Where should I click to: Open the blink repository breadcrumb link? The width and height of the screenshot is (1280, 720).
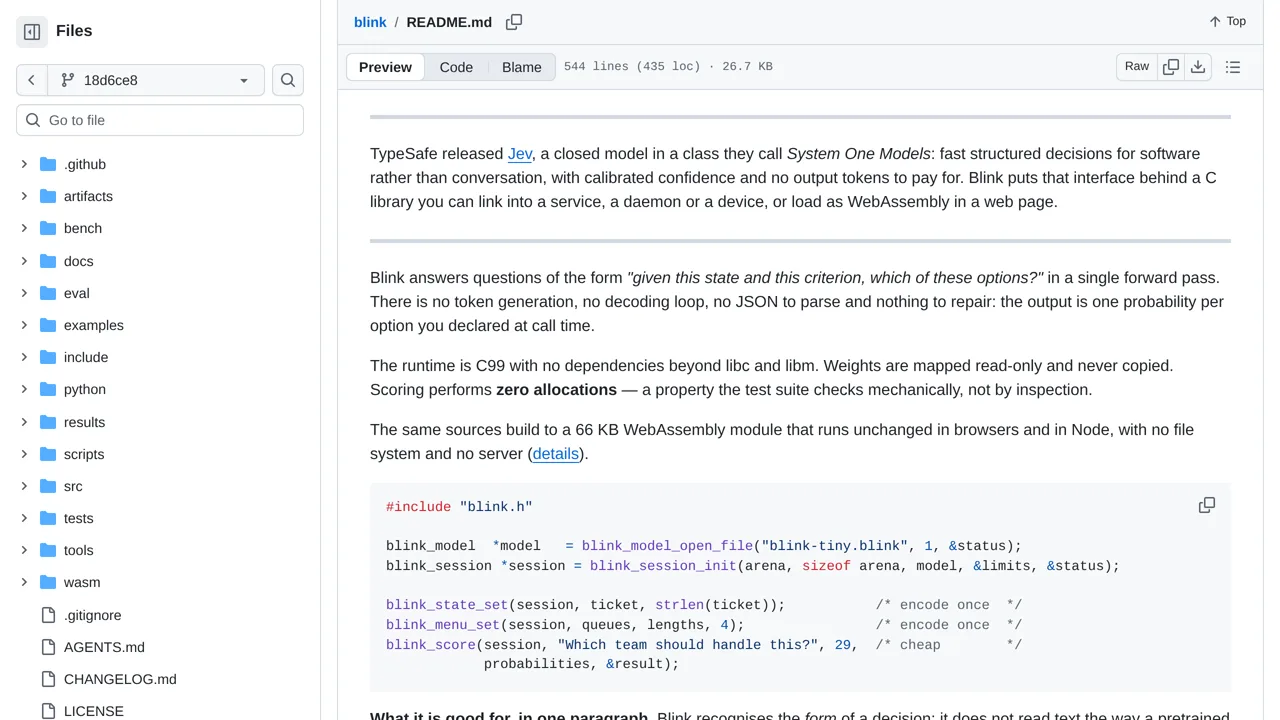(370, 22)
